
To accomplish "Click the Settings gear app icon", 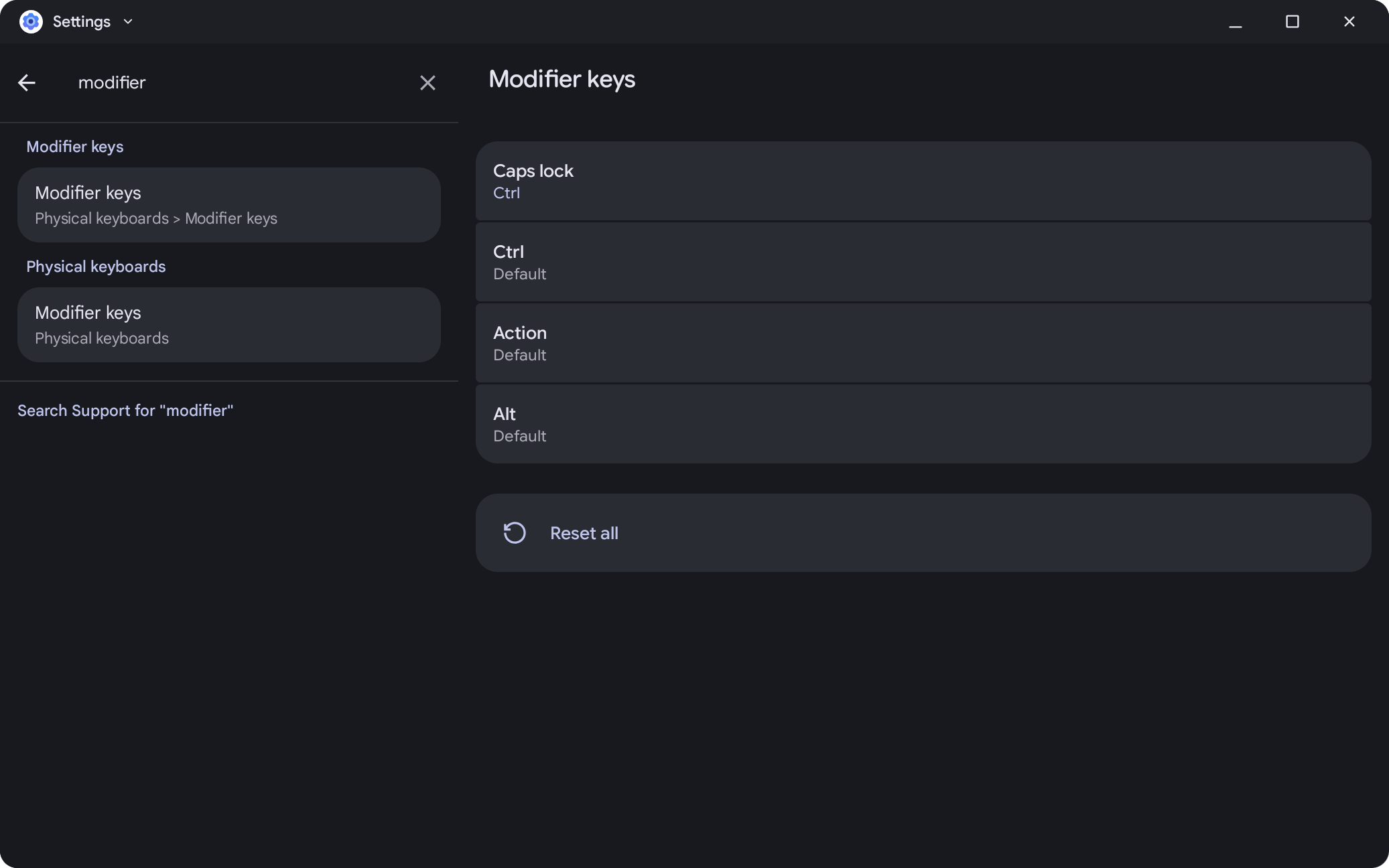I will [x=31, y=21].
